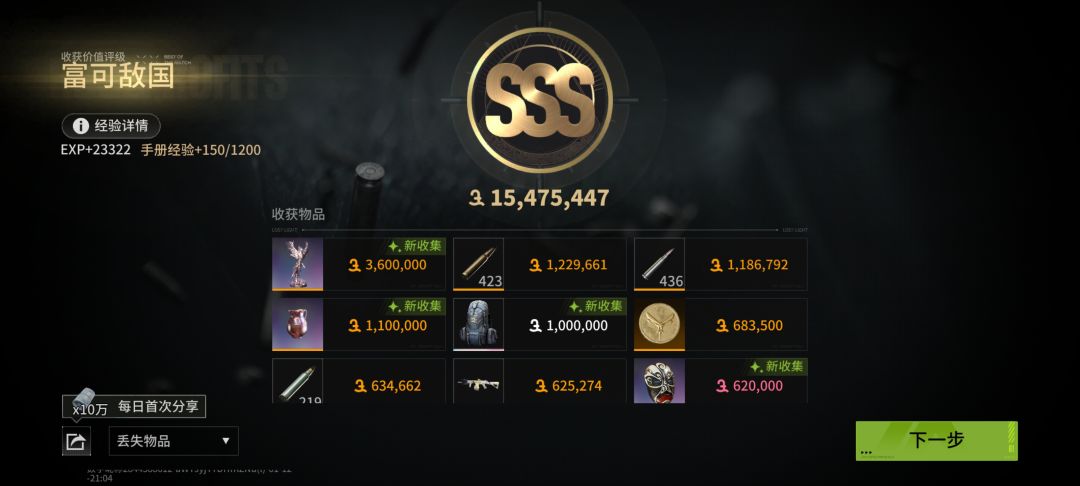
Task: Select the red vase item thumbnail
Action: tap(298, 324)
